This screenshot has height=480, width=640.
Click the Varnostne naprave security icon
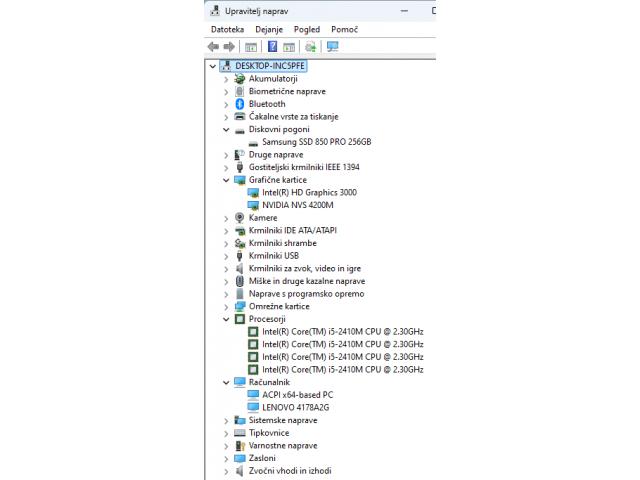240,446
